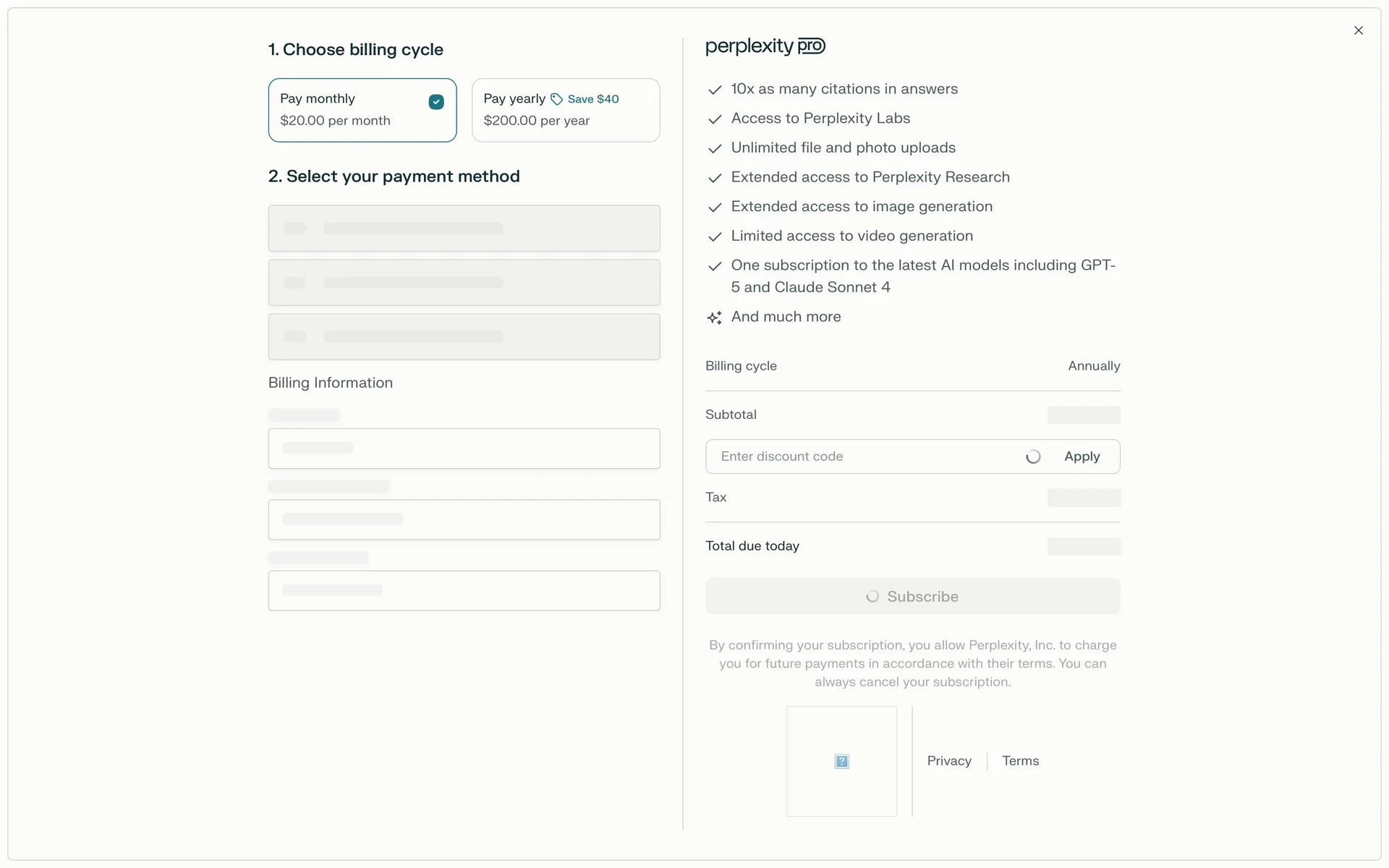The width and height of the screenshot is (1389, 868).
Task: Open the Terms link
Action: [x=1020, y=761]
